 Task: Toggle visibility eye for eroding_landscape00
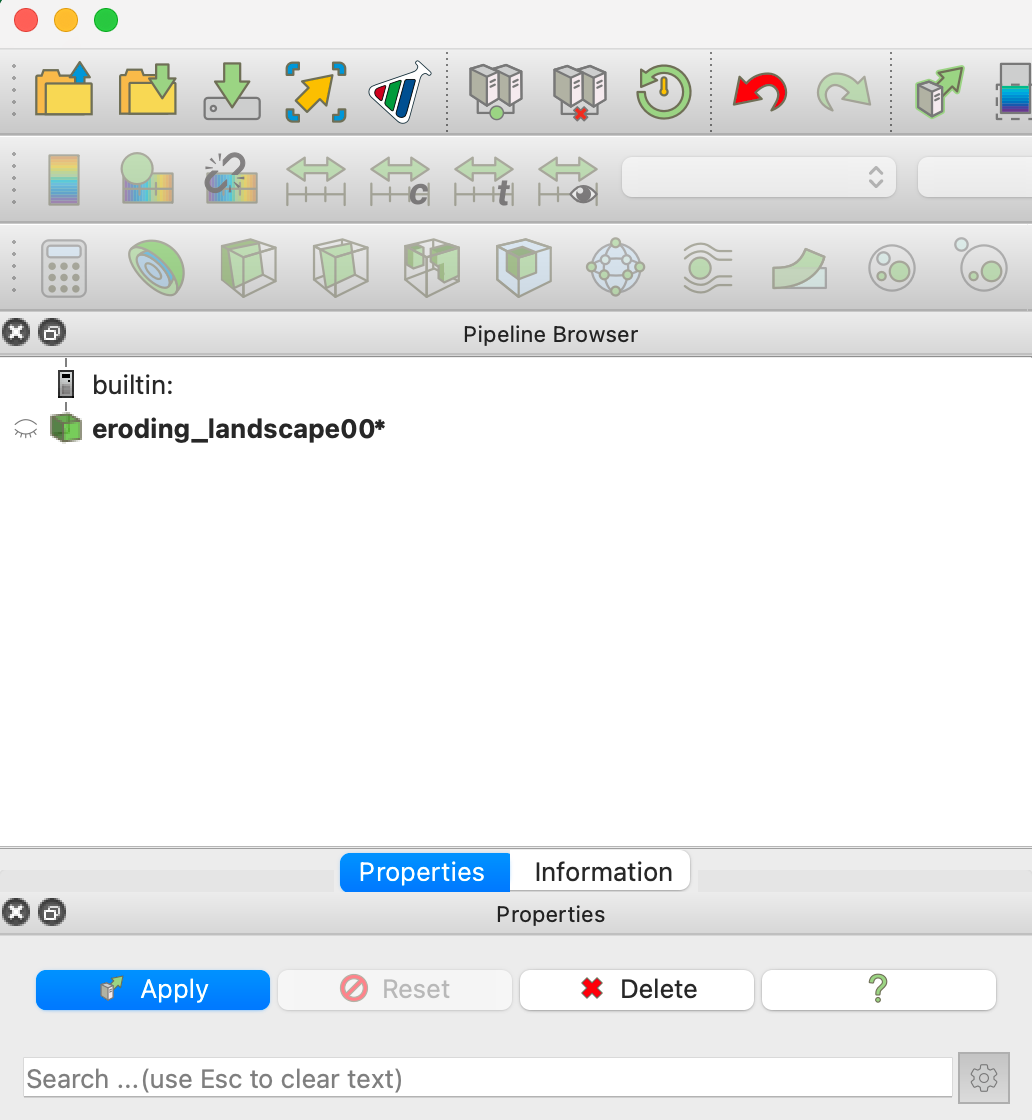pyautogui.click(x=26, y=429)
